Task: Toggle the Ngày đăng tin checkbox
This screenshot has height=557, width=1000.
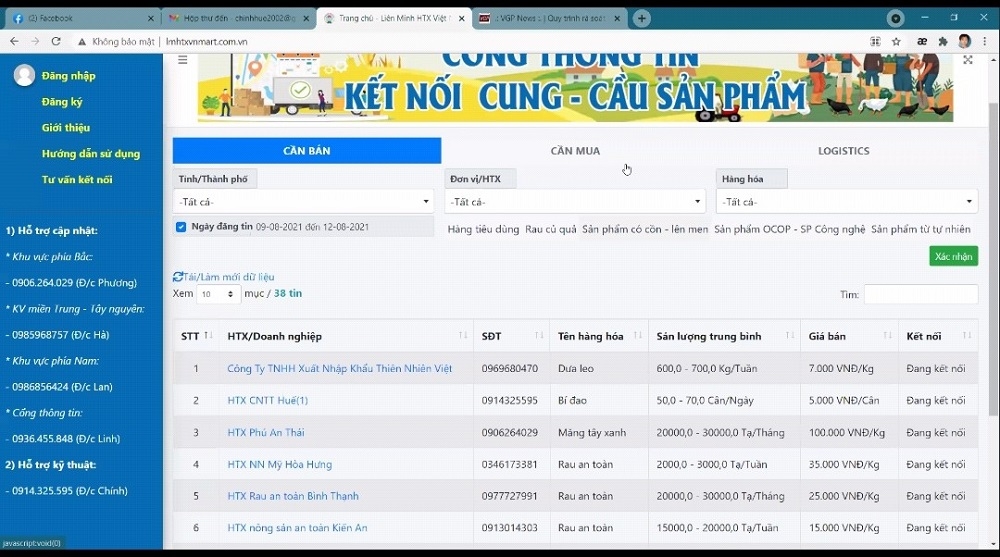Action: pyautogui.click(x=181, y=227)
